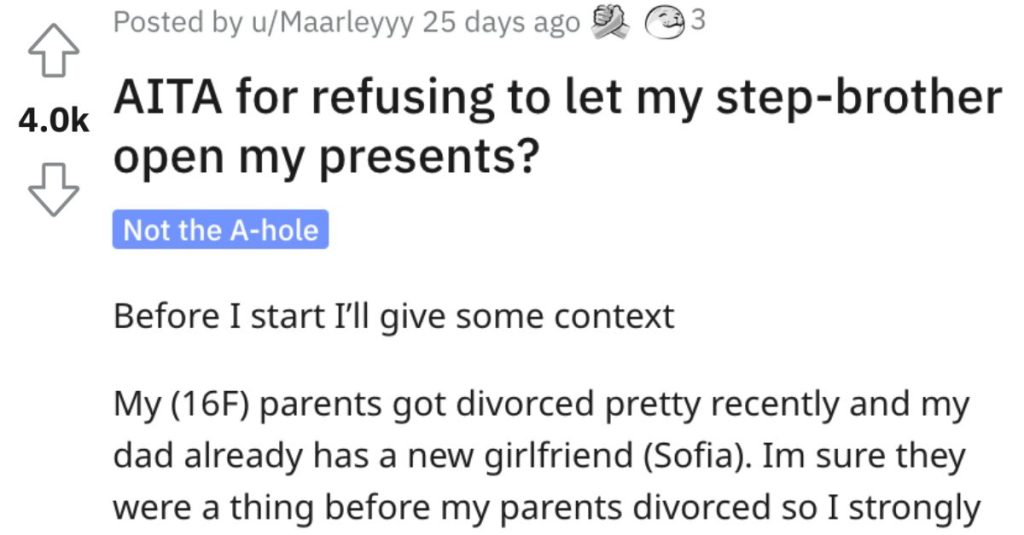
Task: Click the award count number 3
Action: 698,22
